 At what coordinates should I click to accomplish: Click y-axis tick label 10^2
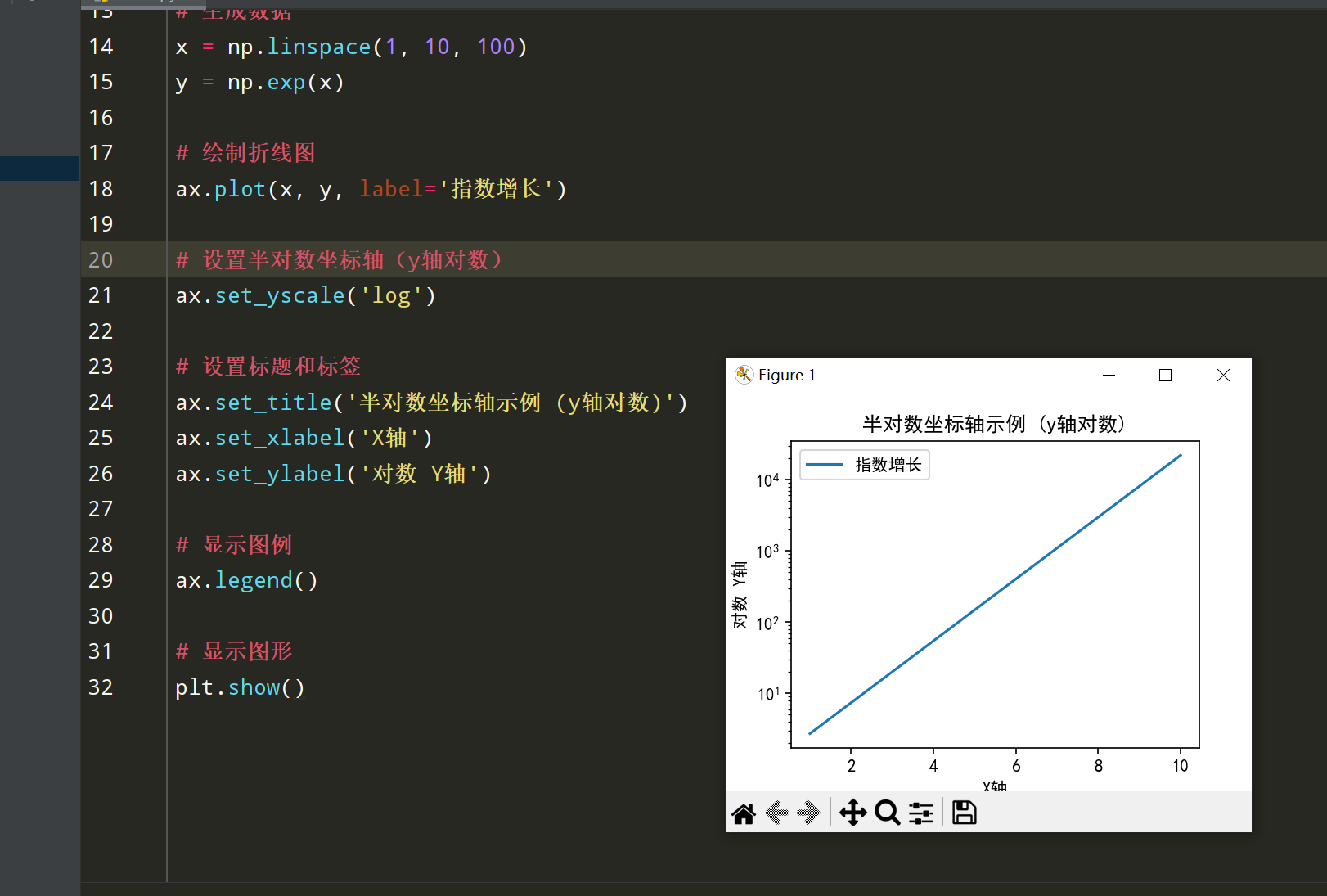click(x=767, y=623)
